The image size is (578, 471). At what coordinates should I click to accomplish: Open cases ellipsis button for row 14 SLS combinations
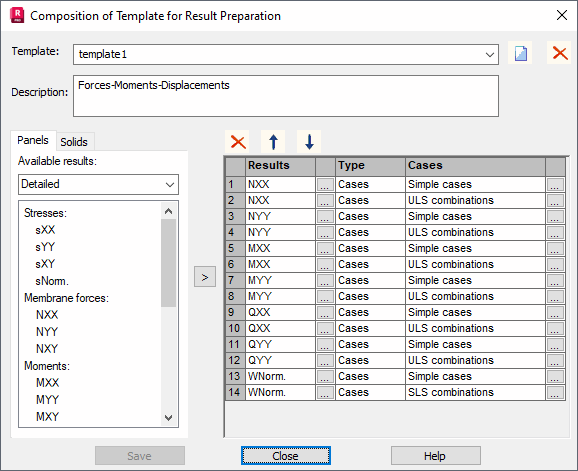555,392
